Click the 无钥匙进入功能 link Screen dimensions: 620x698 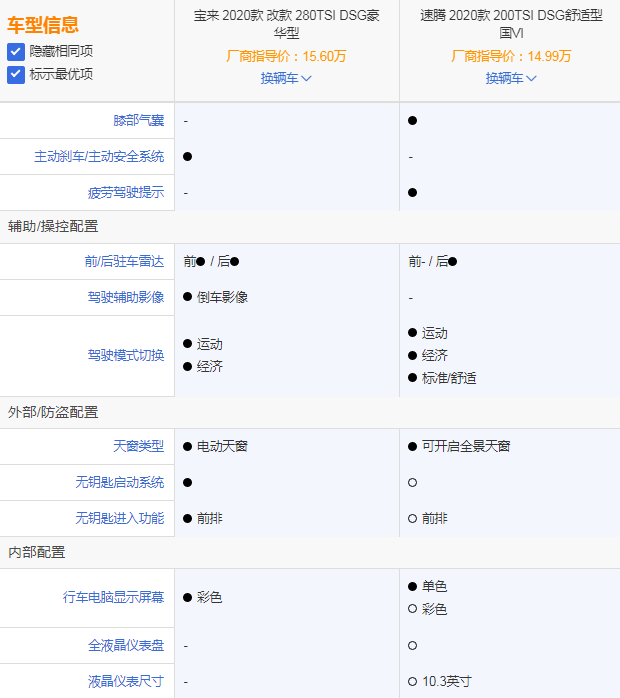coord(120,518)
